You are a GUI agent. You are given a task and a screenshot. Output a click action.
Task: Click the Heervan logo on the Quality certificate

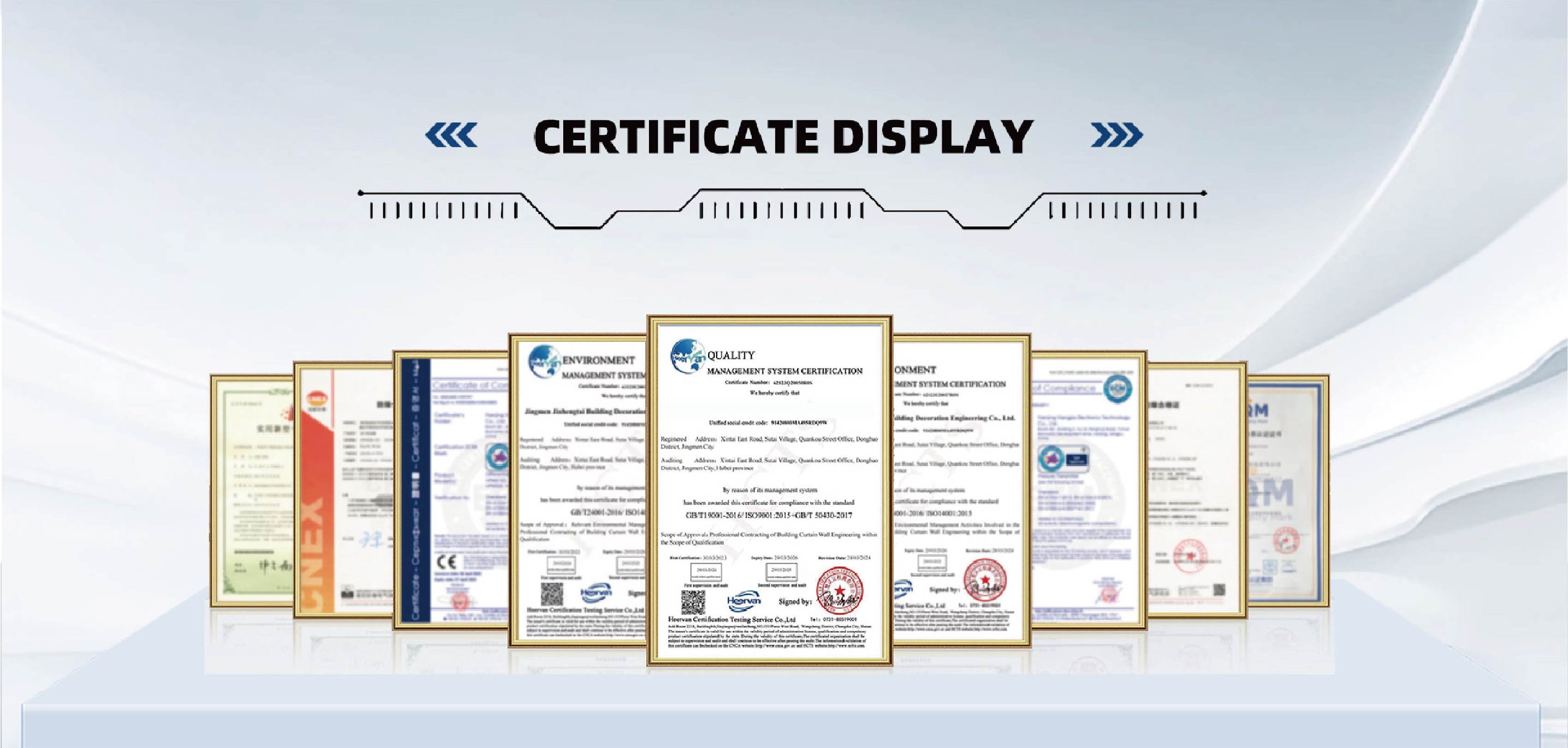(744, 601)
